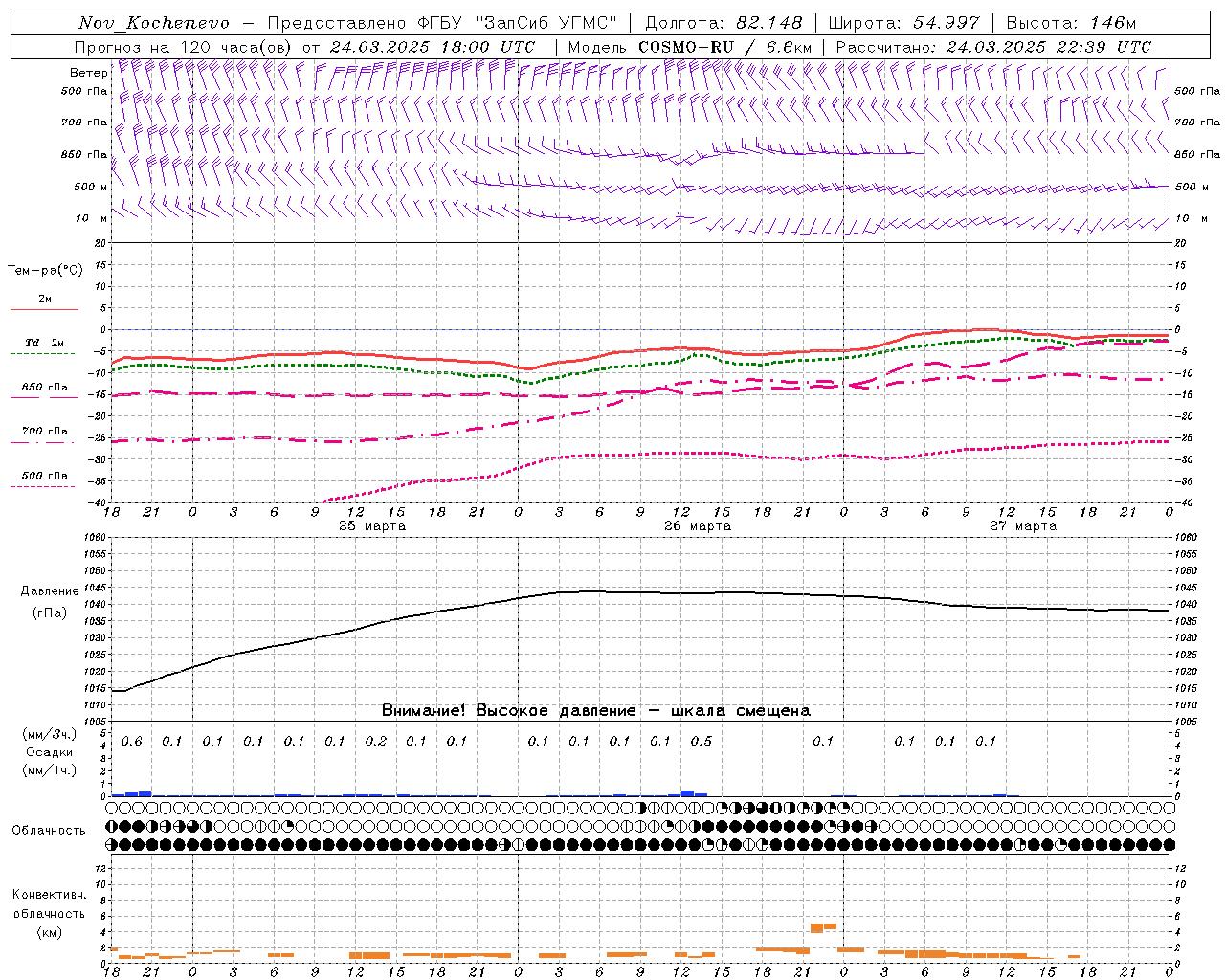
Task: Click the station name Nov_Kochenevo
Action: tap(153, 23)
